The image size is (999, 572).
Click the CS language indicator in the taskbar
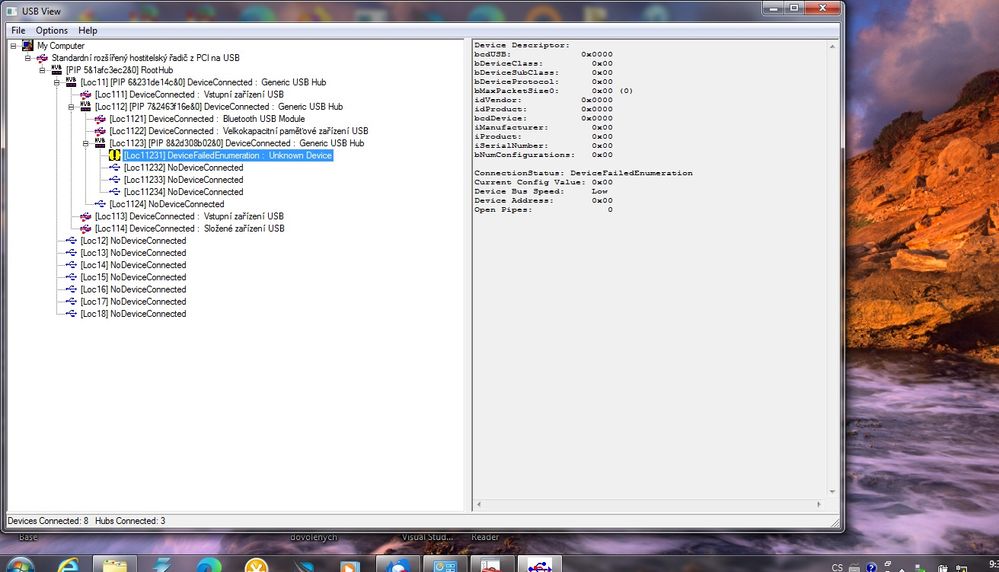click(x=837, y=567)
